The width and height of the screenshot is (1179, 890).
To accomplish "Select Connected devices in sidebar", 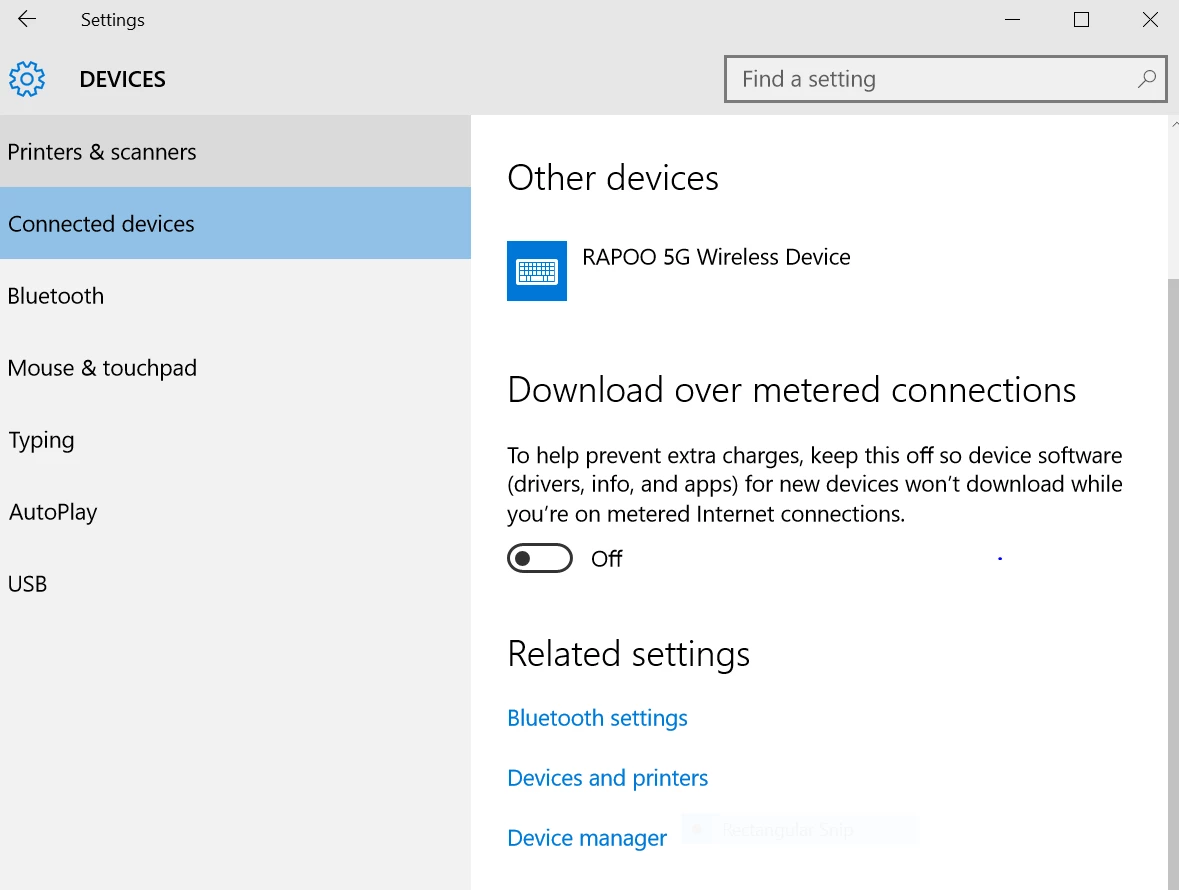I will tap(102, 224).
